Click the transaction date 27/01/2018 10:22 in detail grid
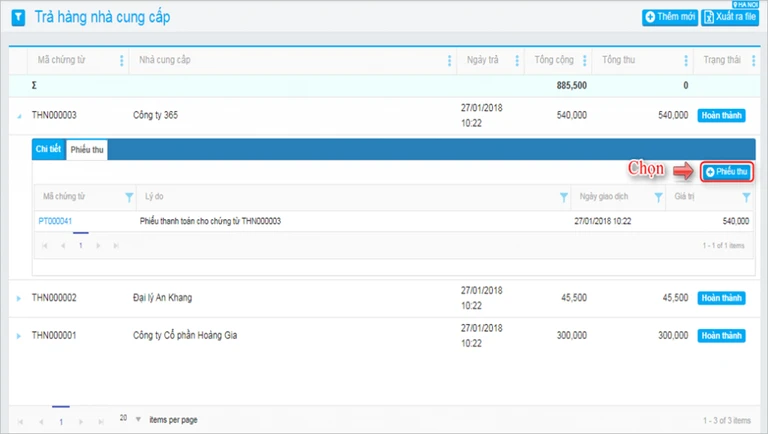 [x=603, y=221]
